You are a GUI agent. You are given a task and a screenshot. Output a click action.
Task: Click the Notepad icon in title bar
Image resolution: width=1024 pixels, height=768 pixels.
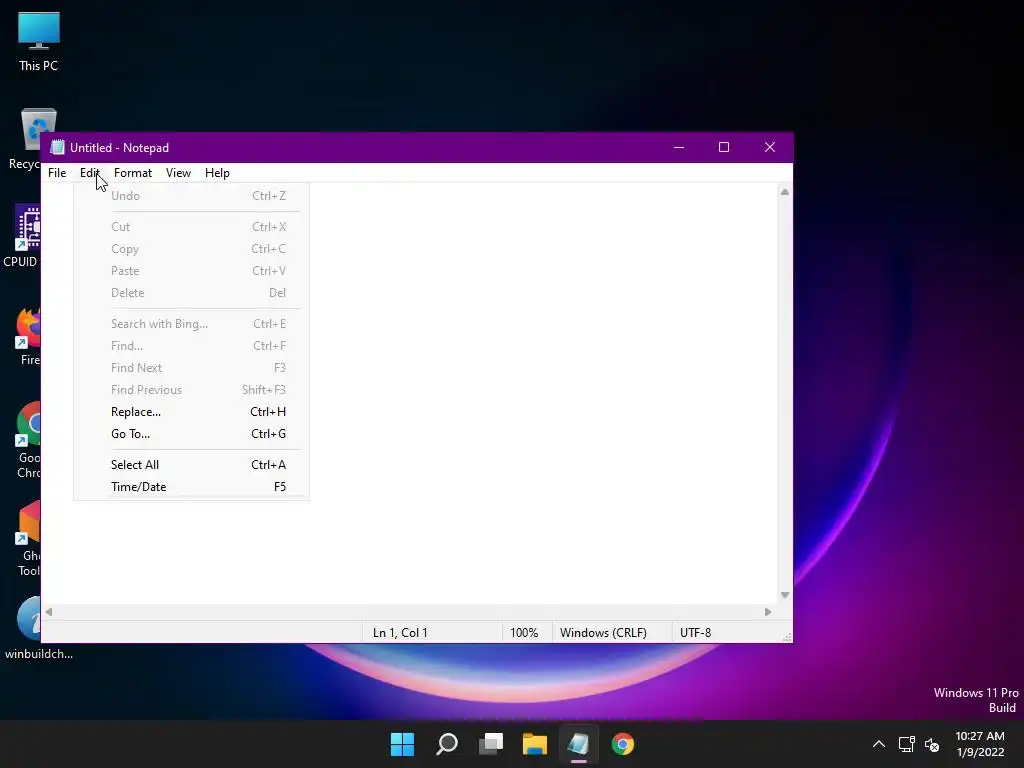pyautogui.click(x=57, y=148)
